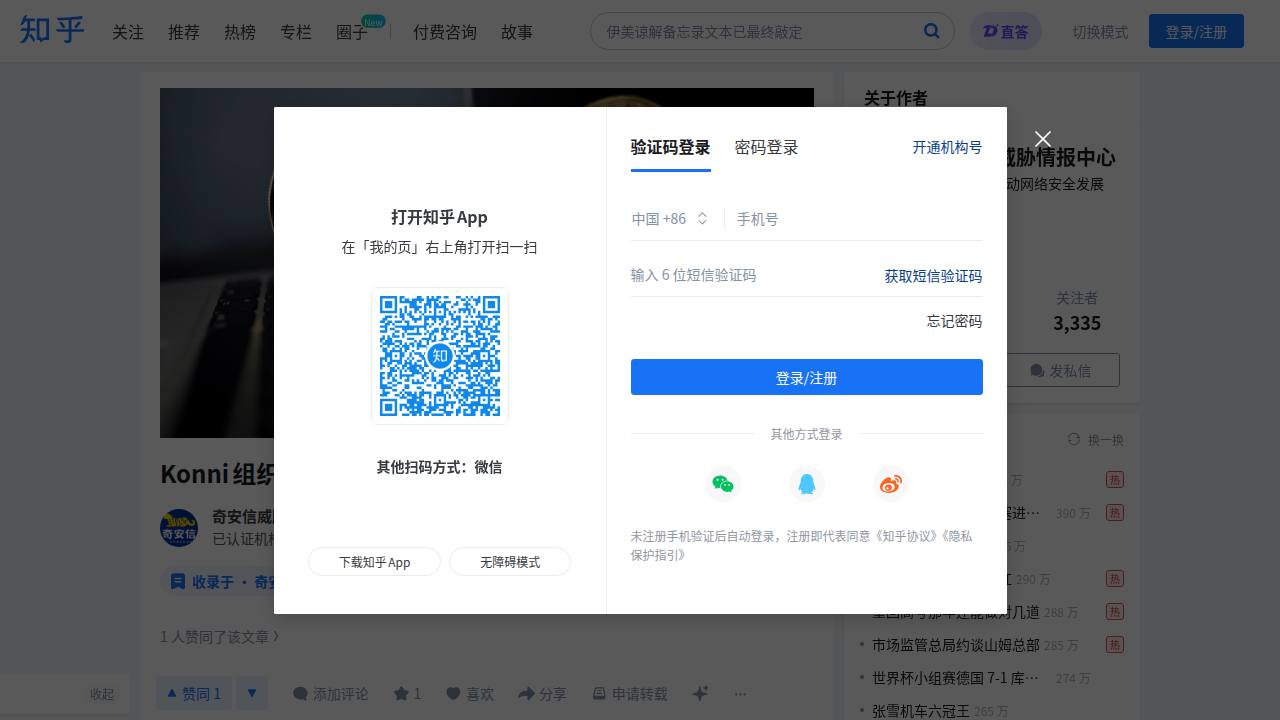Image resolution: width=1280 pixels, height=720 pixels.
Task: Open hot topic 市场监管总局约谈山姆总部
Action: pos(956,645)
